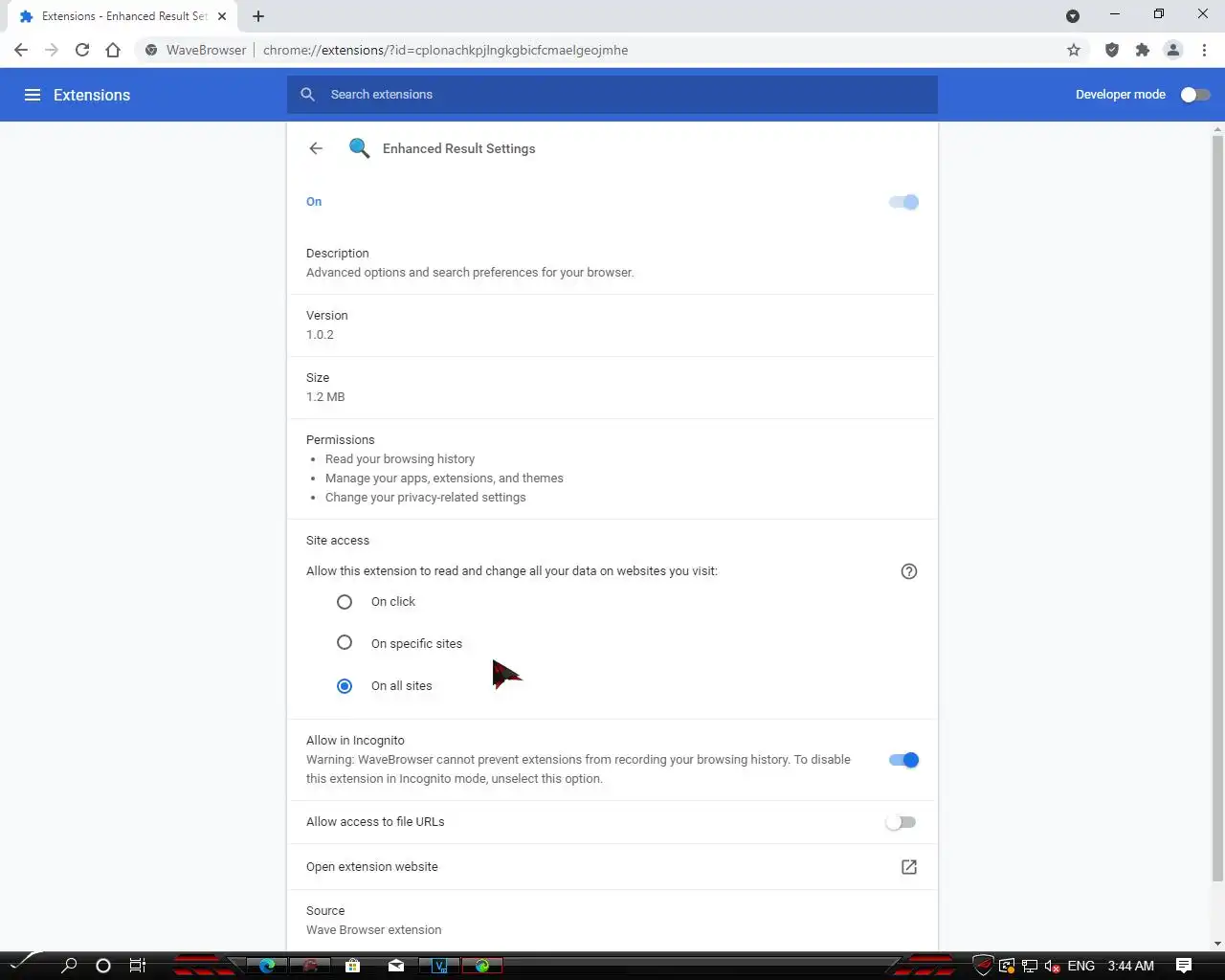Screen dimensions: 1225x980
Task: Click the Extensions header title
Action: click(x=92, y=95)
